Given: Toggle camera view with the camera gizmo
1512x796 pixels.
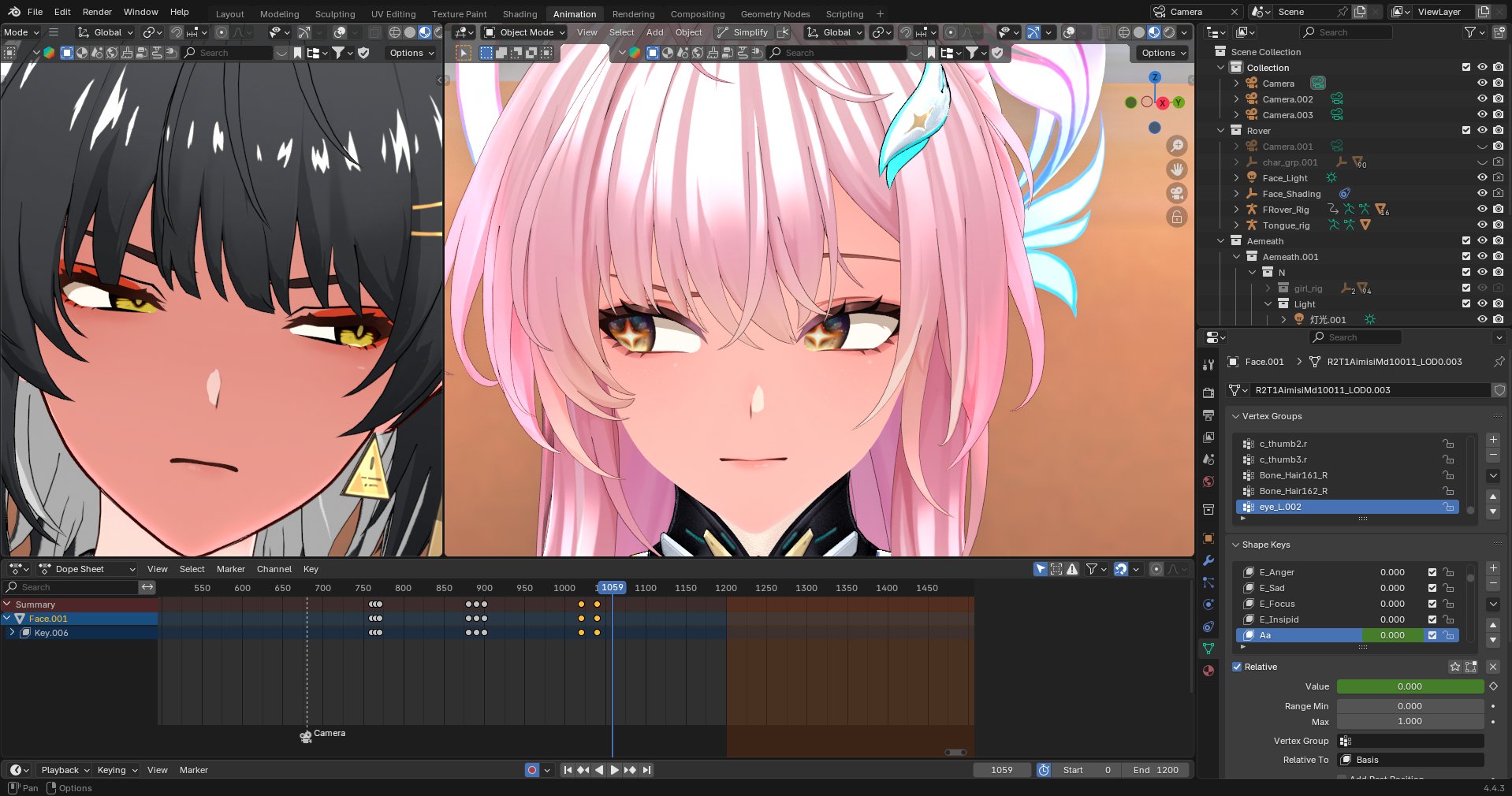Looking at the screenshot, I should pos(1177,193).
